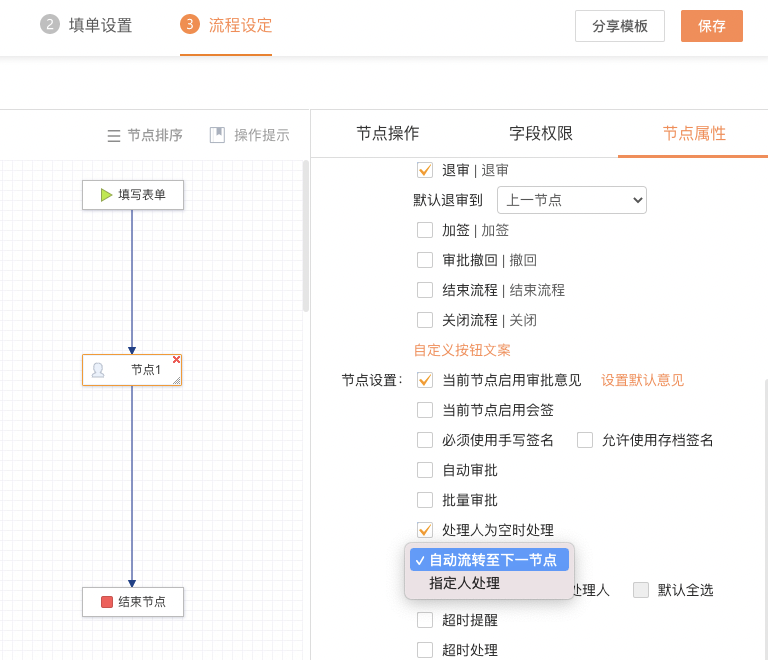Click step 3 circle for 流程设定
Image resolution: width=768 pixels, height=660 pixels.
coord(190,25)
